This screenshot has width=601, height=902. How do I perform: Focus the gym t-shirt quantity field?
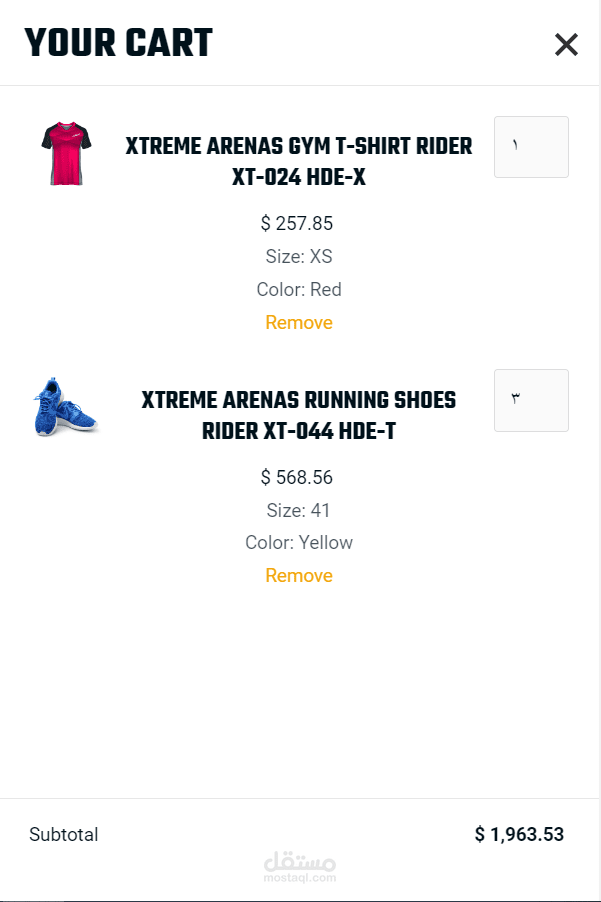(531, 147)
